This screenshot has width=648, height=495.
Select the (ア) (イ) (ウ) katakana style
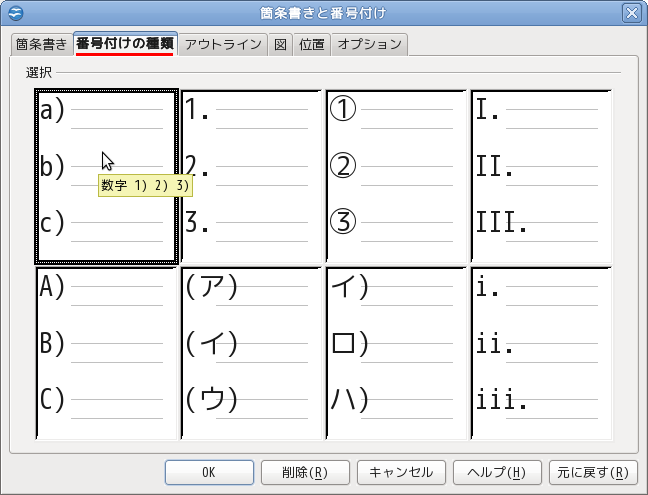click(x=251, y=353)
